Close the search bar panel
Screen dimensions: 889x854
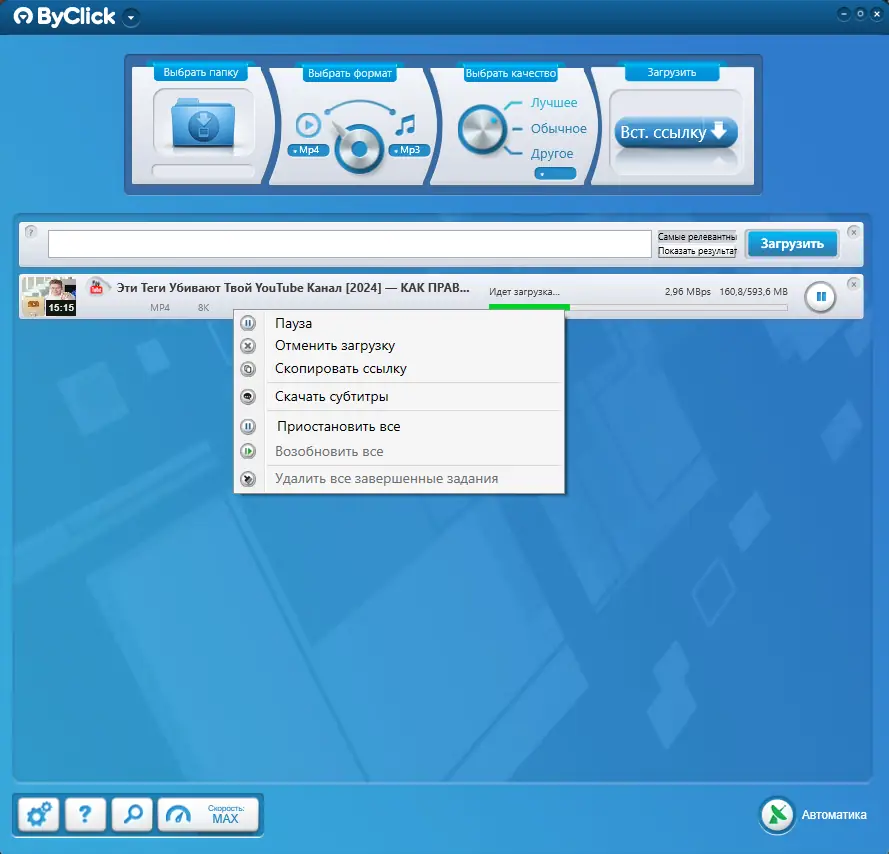[x=853, y=232]
